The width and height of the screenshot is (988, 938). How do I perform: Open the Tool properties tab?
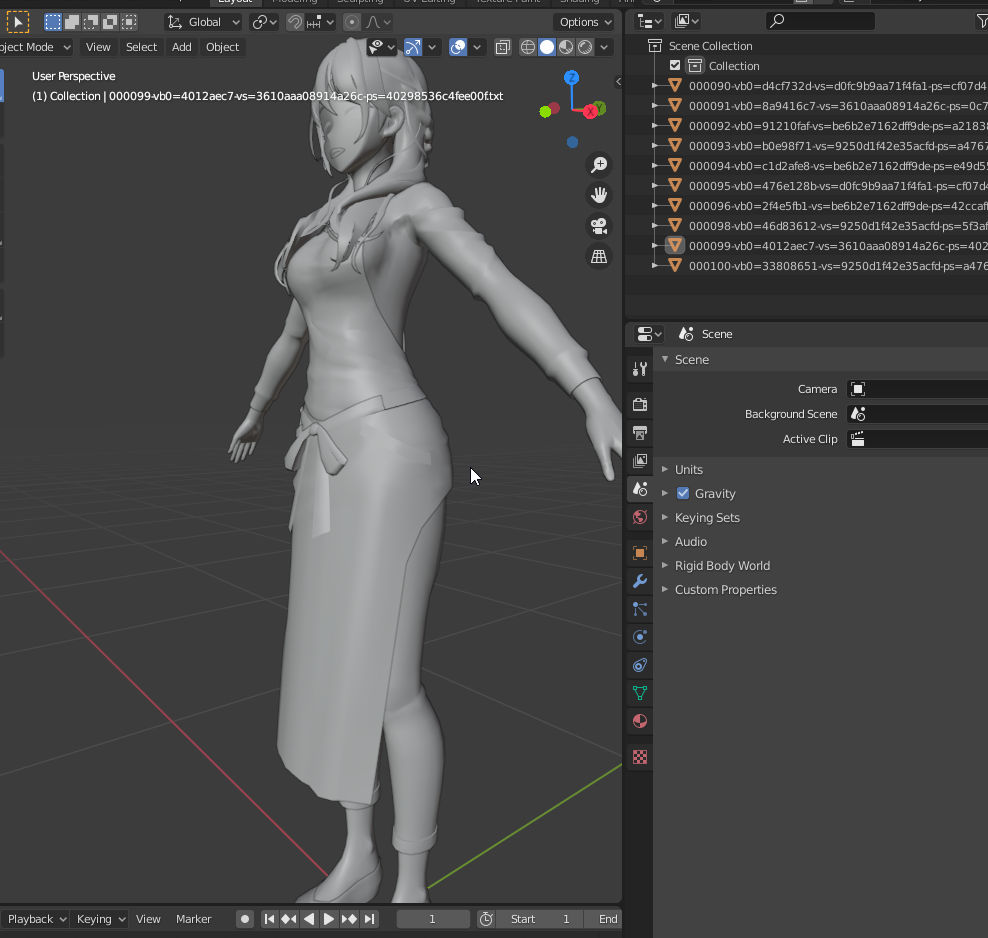coord(640,369)
